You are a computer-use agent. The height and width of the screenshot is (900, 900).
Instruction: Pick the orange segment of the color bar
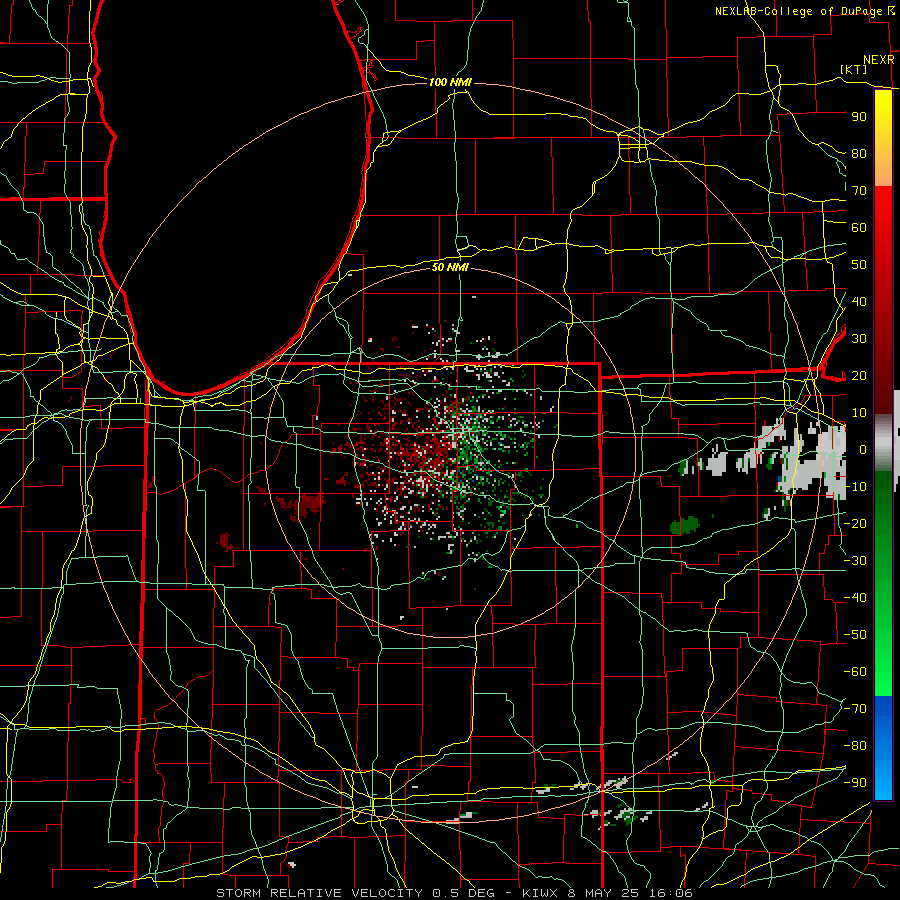pos(883,171)
